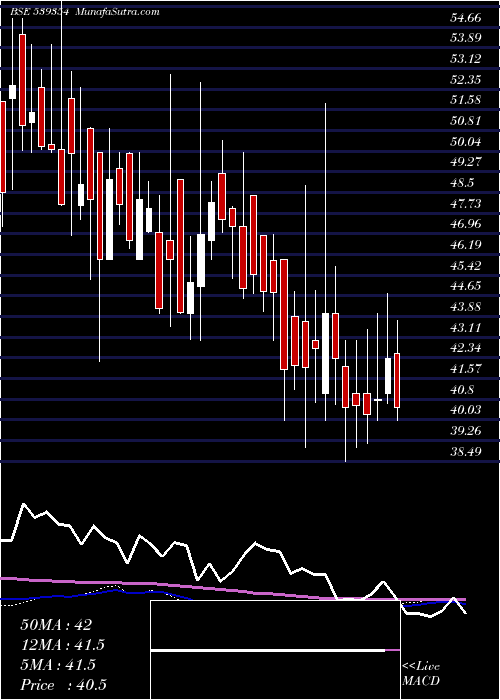The height and width of the screenshot is (700, 500).
Task: Click the <<Live MACD label
Action: point(421,674)
